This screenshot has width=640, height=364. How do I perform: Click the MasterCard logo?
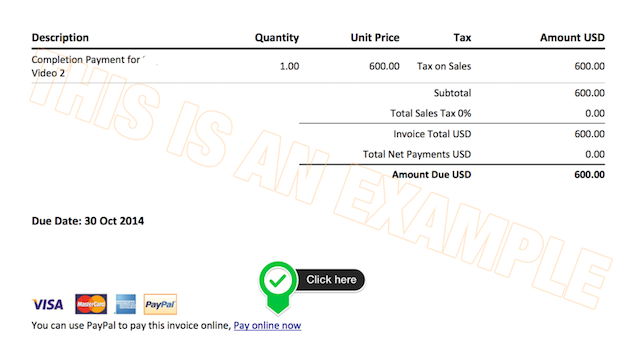tap(91, 304)
